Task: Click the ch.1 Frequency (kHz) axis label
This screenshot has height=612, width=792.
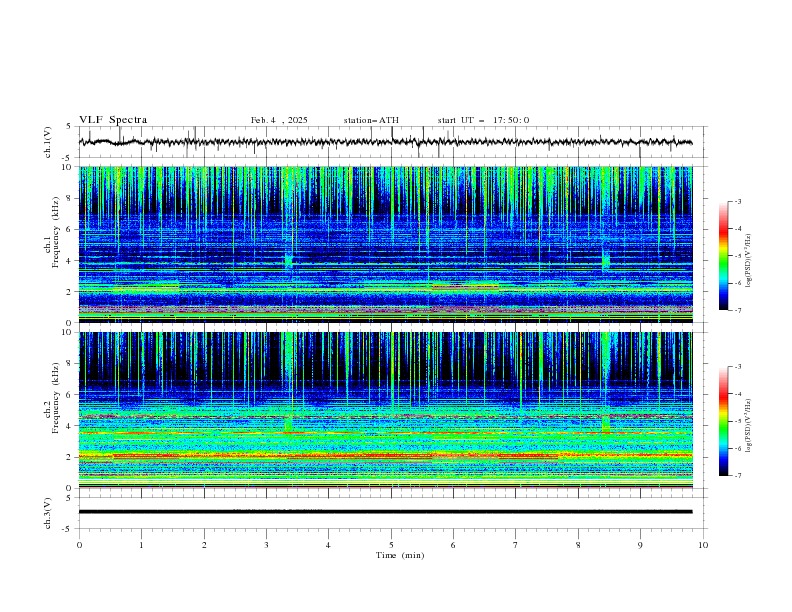Action: coord(51,233)
